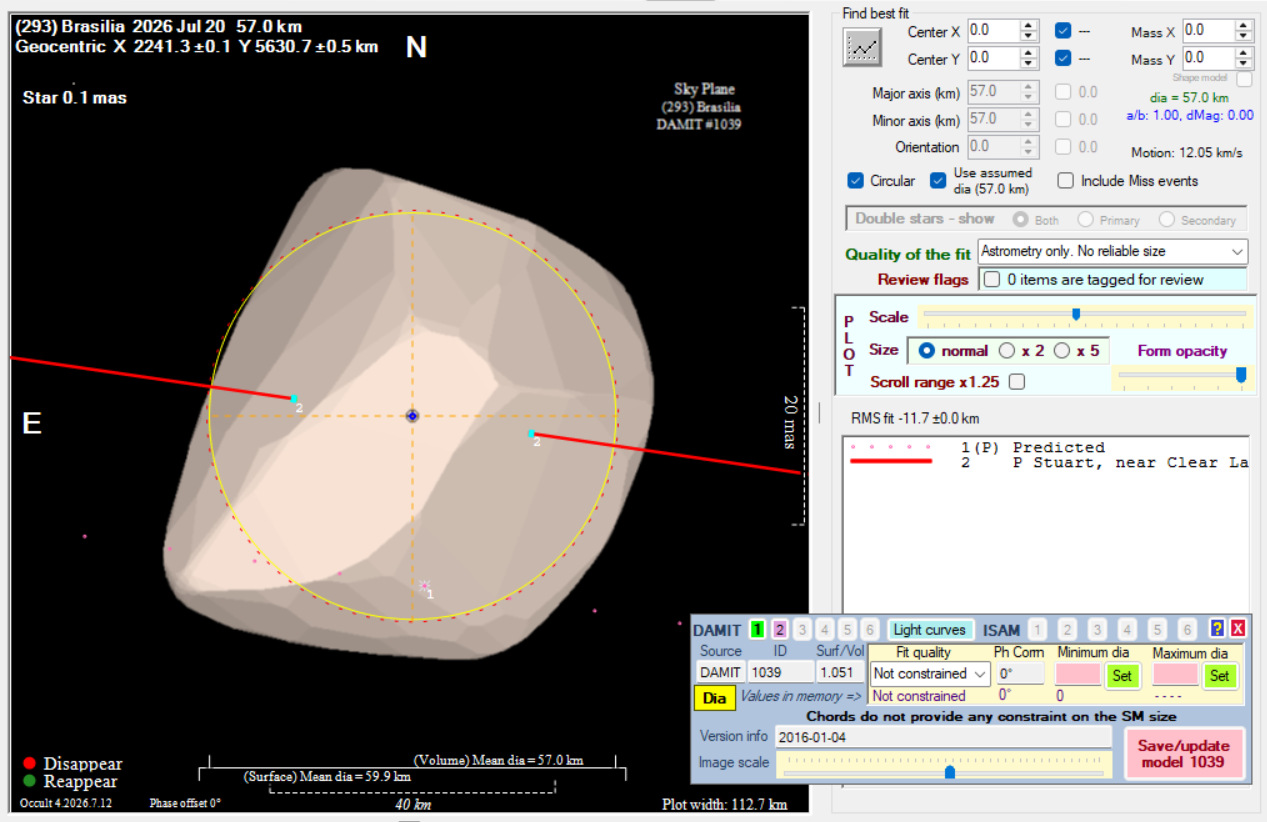Click into the Center Y value field
Image resolution: width=1267 pixels, height=822 pixels.
coord(993,58)
